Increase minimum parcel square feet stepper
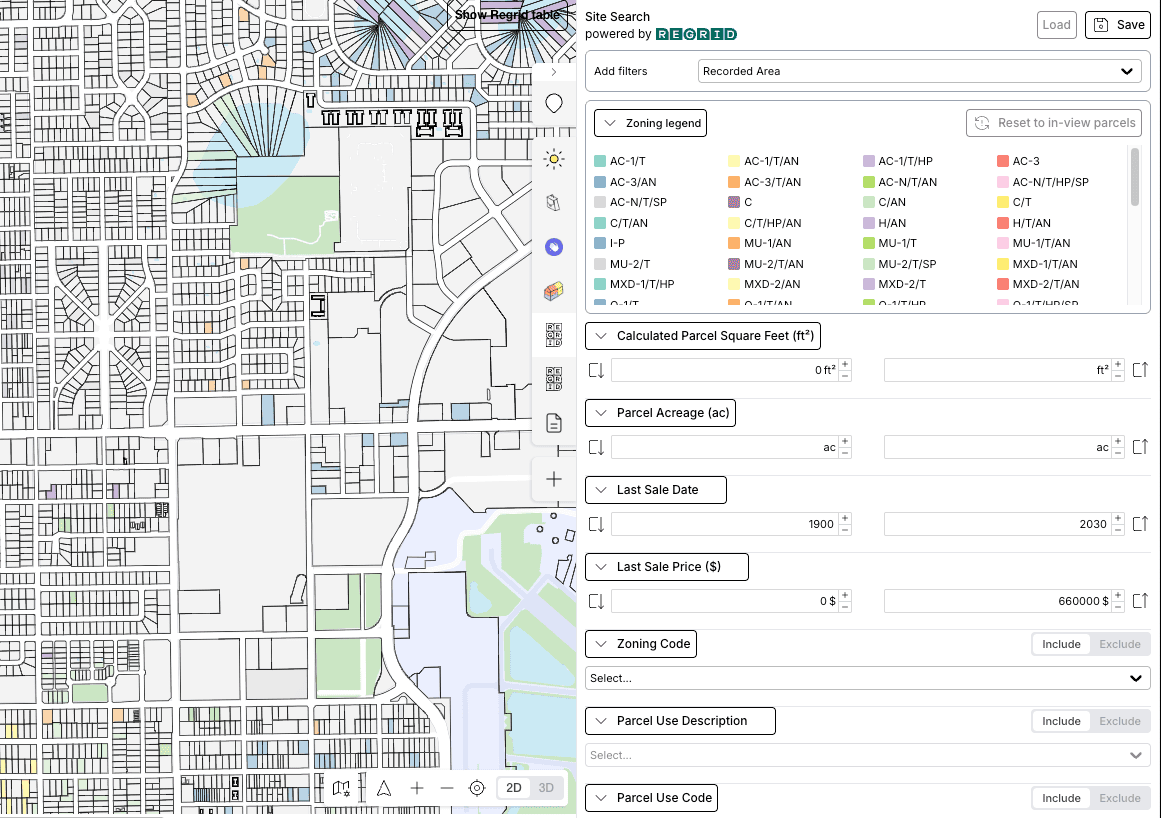 pyautogui.click(x=845, y=364)
